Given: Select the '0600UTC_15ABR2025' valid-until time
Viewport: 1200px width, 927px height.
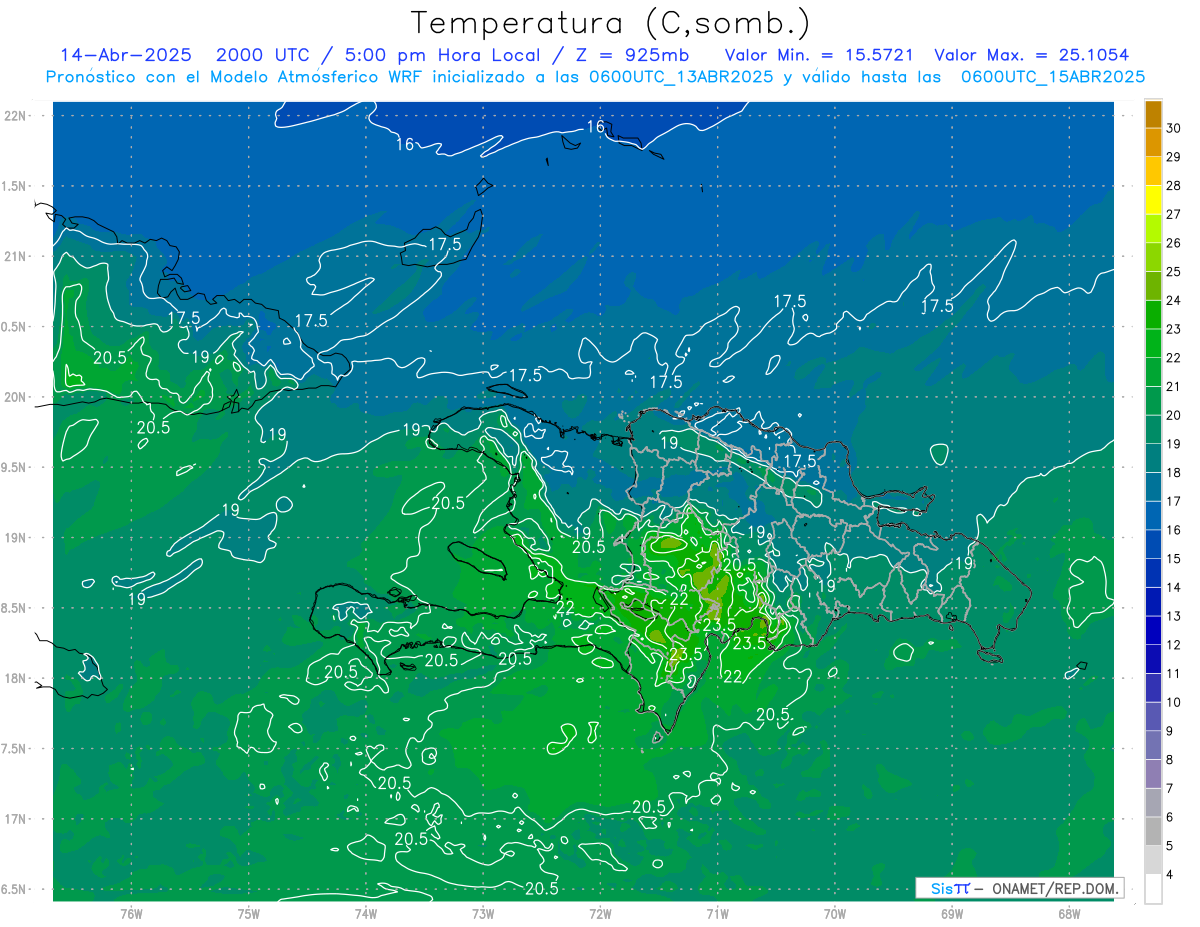Looking at the screenshot, I should tap(1052, 77).
